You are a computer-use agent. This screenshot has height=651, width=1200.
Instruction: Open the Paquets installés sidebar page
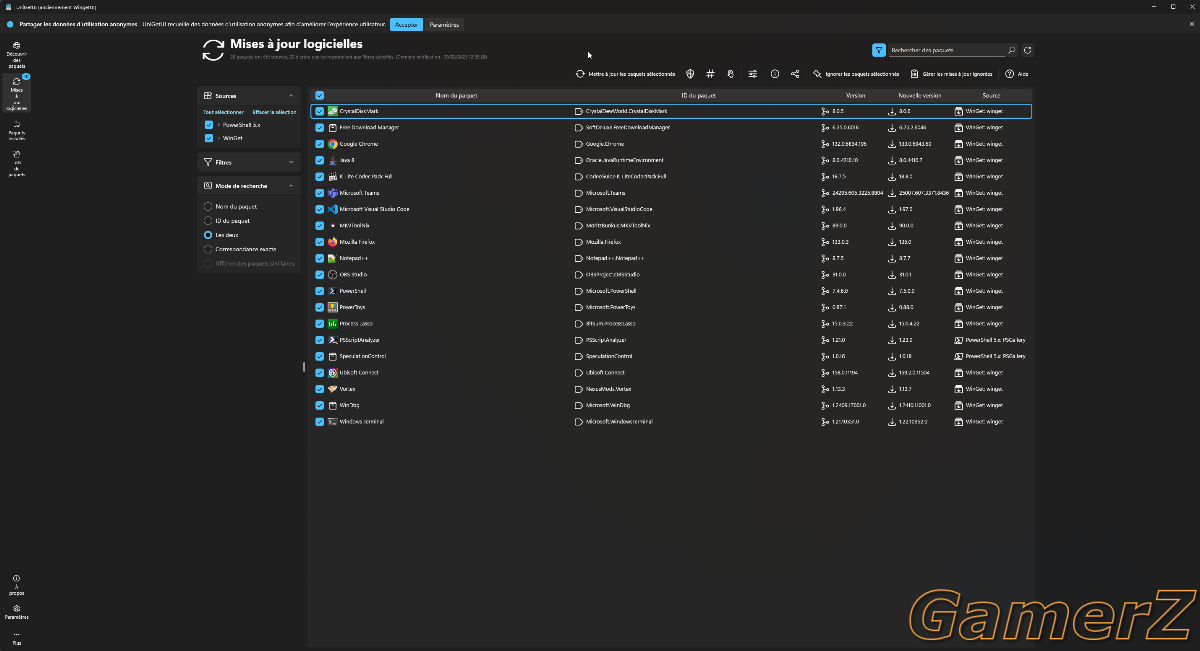click(16, 129)
